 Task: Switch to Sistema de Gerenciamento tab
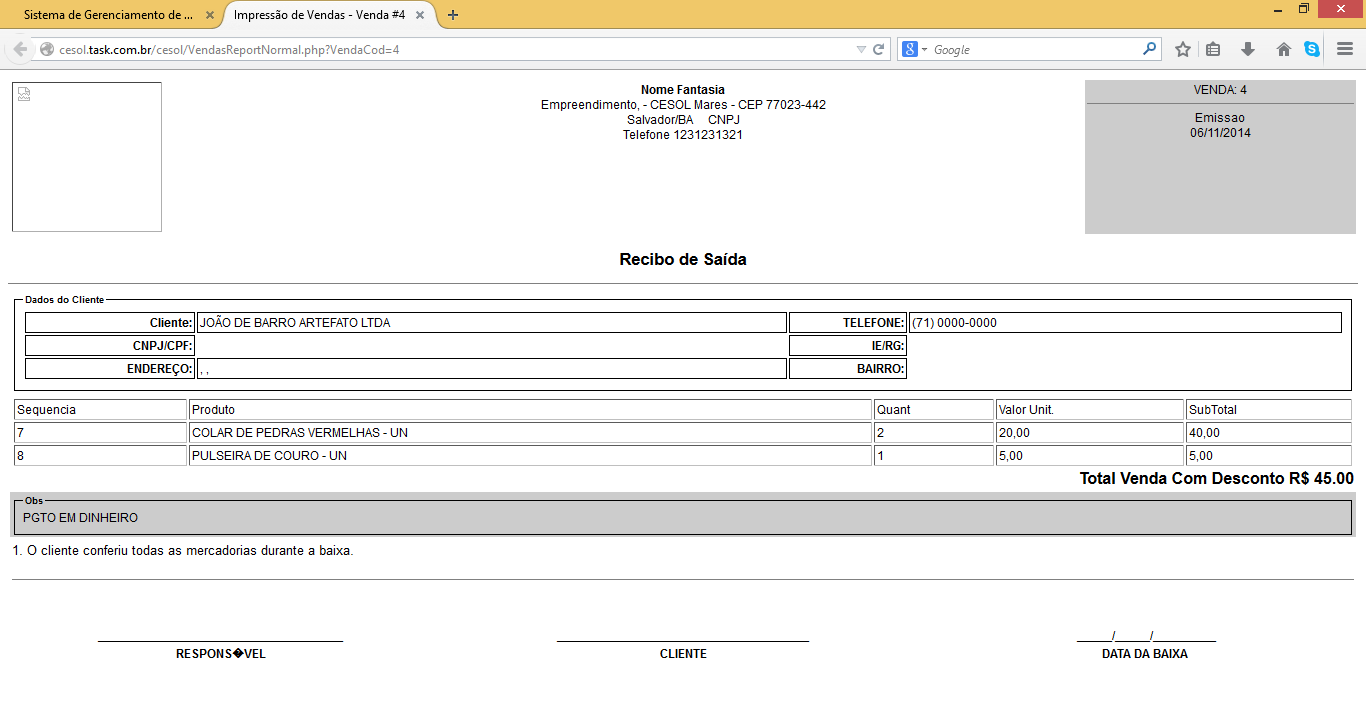point(108,15)
